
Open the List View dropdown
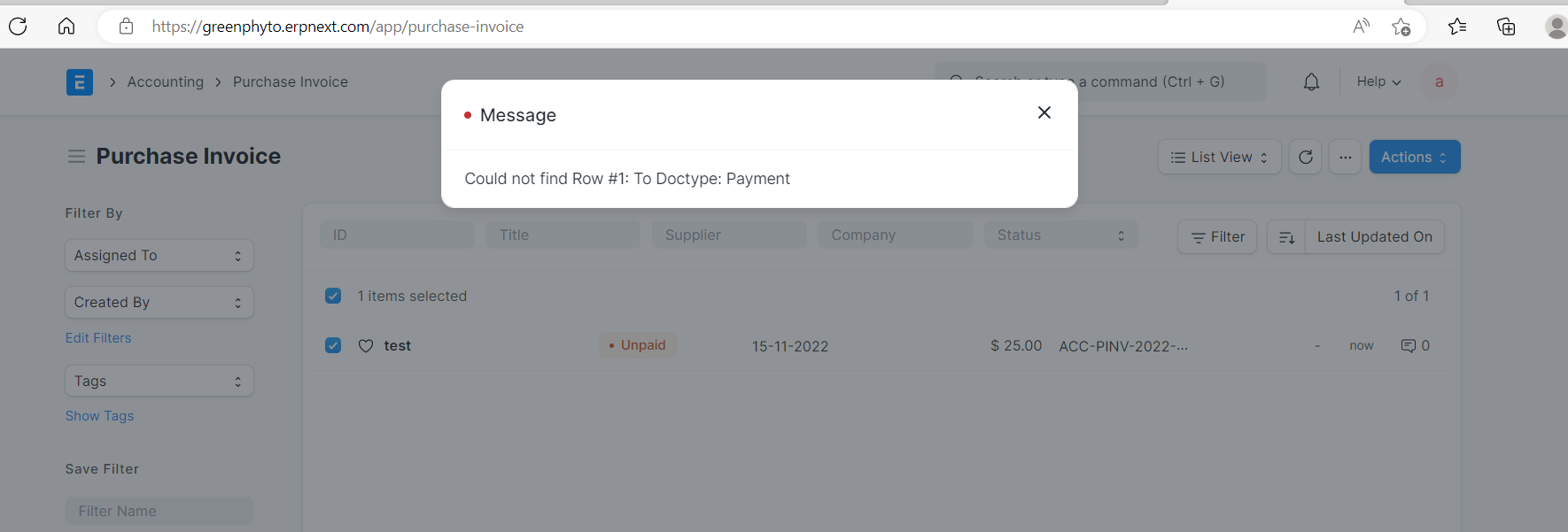tap(1219, 157)
